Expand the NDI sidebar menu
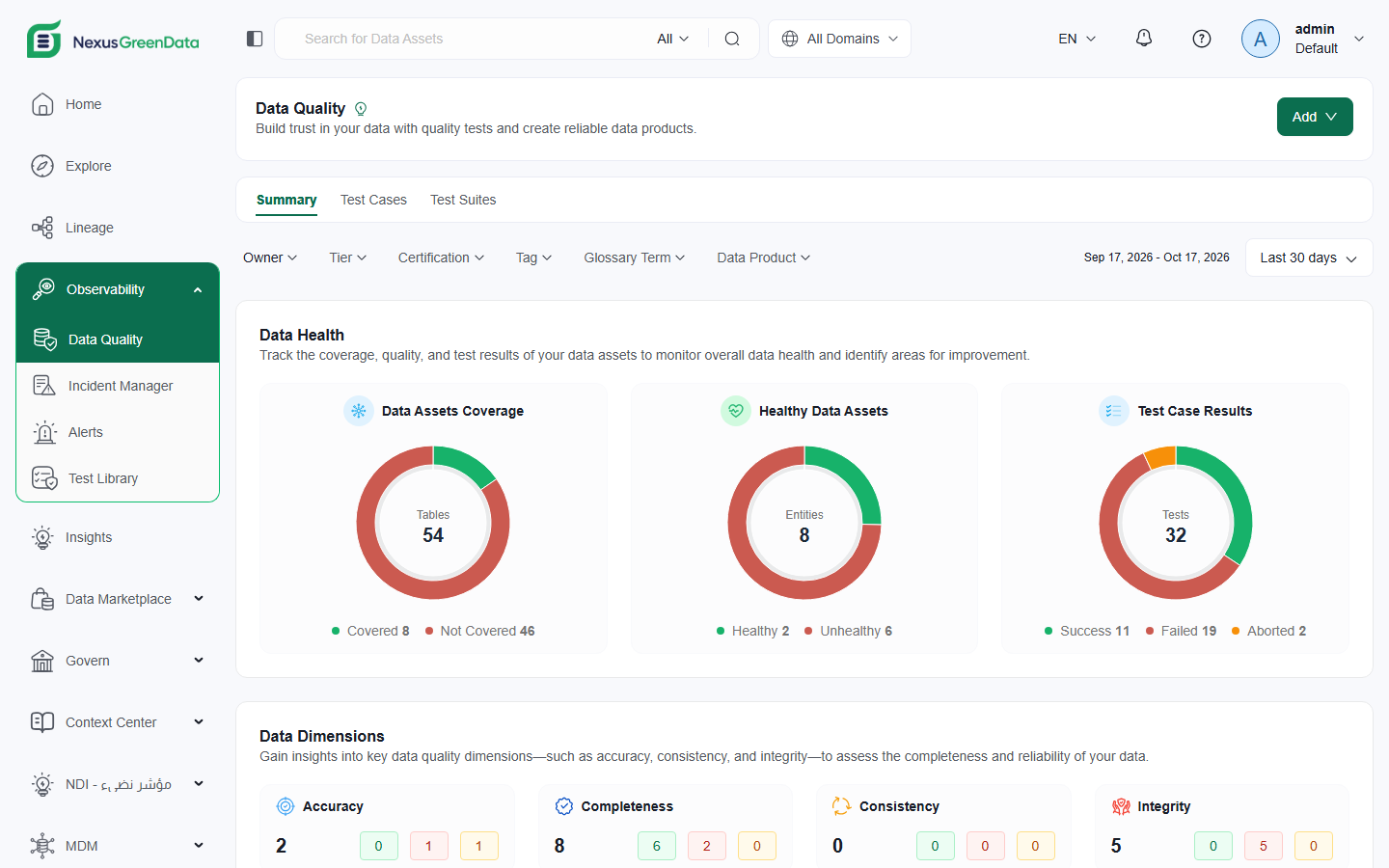Image resolution: width=1389 pixels, height=868 pixels. click(199, 784)
